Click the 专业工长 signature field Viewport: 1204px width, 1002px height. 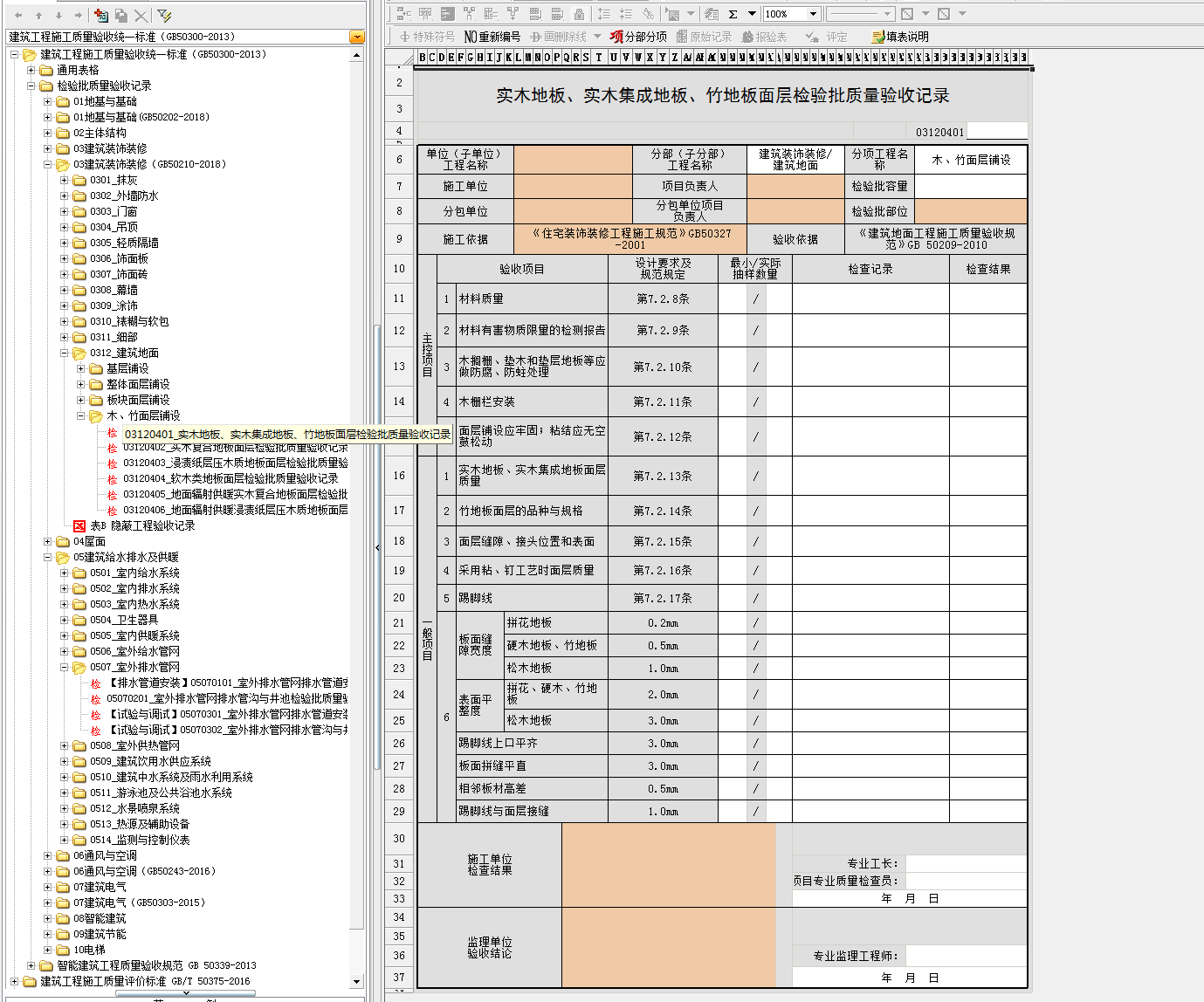point(966,863)
